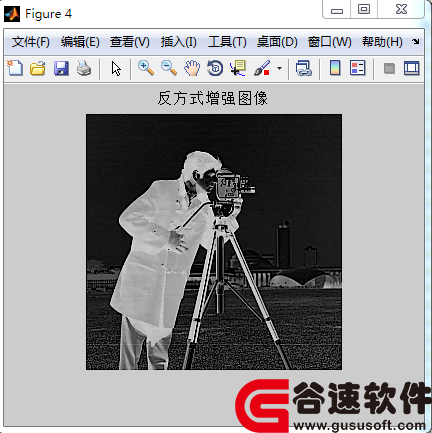432x433 pixels.
Task: Open the 文件(F) menu
Action: pos(31,42)
